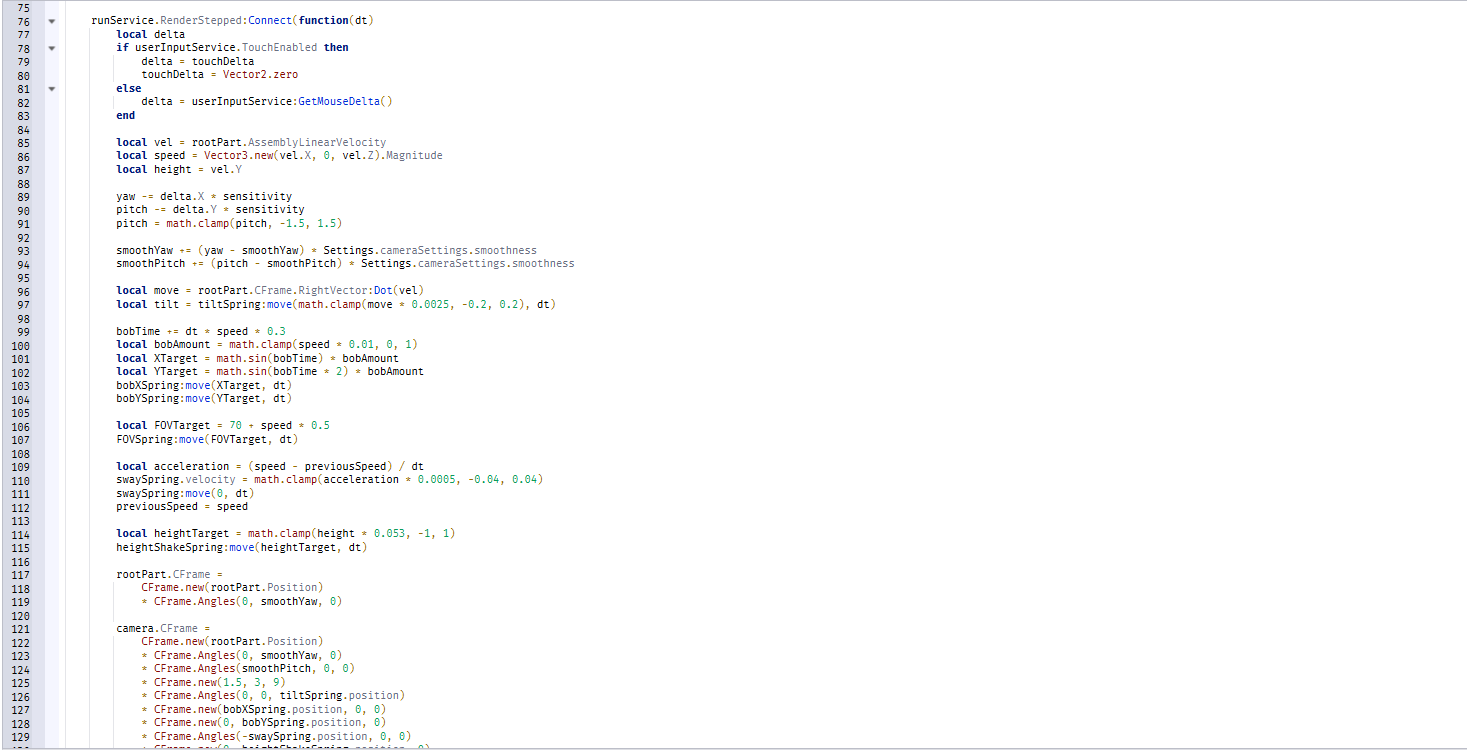
Task: Click on 'AssemblyLinearVelocity' property
Action: click(317, 142)
